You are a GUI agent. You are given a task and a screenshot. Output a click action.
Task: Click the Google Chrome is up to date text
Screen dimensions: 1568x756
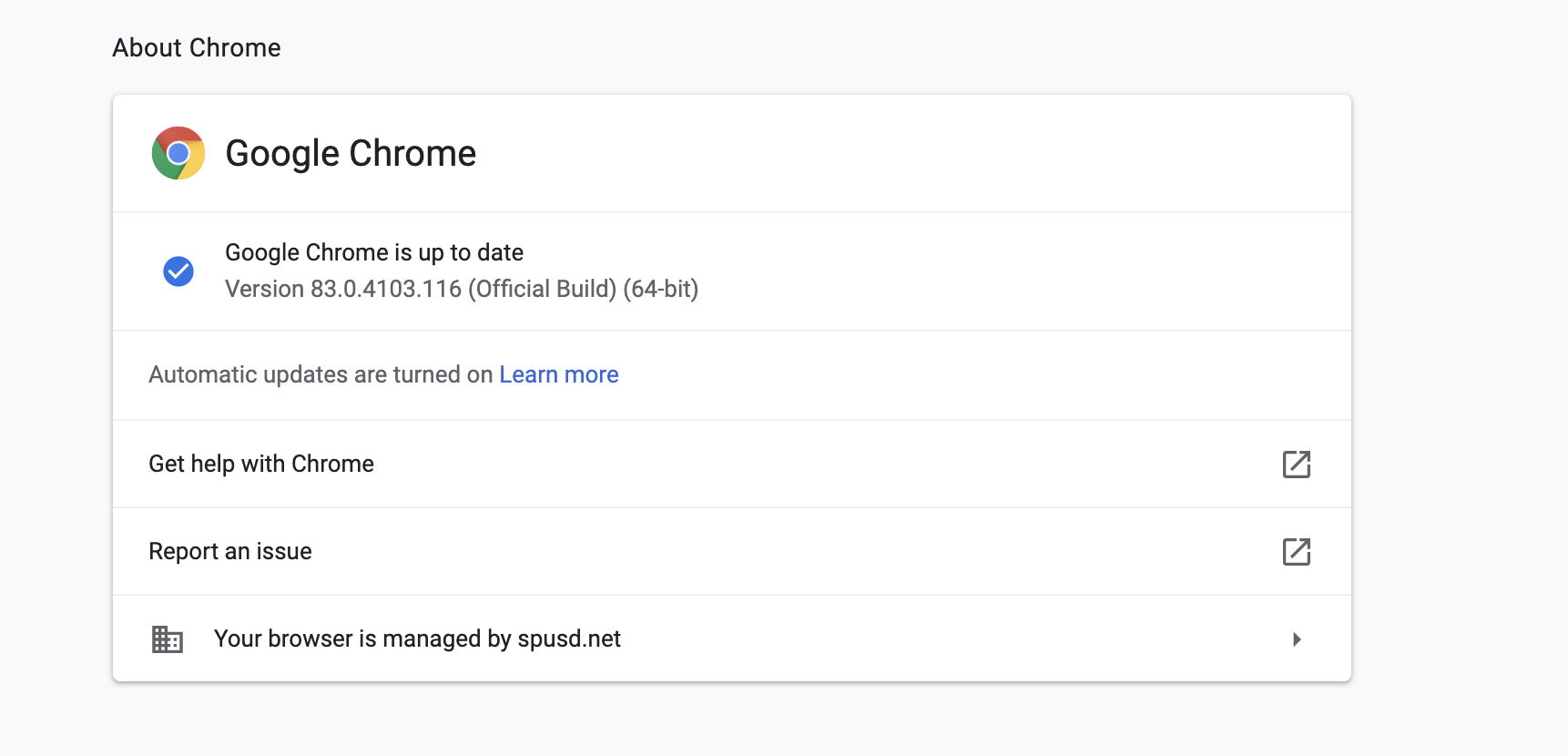(x=374, y=252)
